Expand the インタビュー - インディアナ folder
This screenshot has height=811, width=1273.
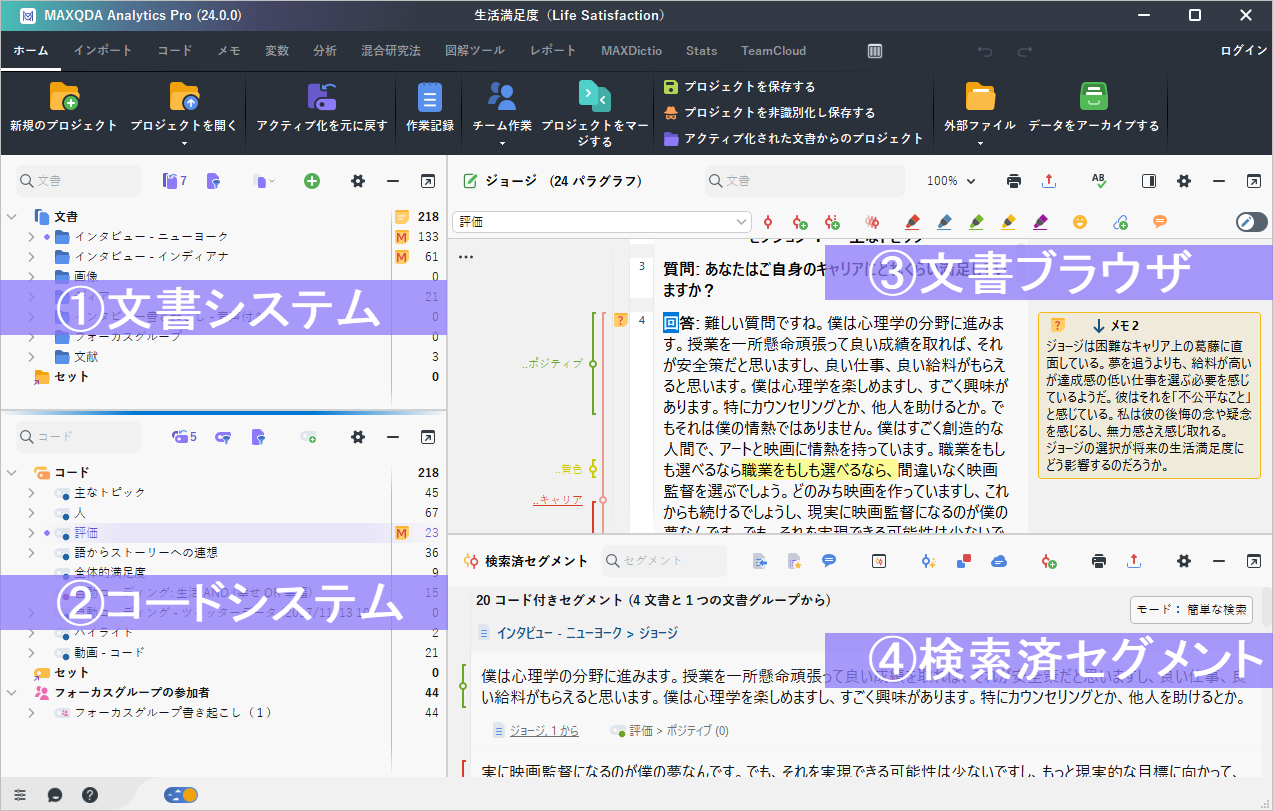coord(32,257)
